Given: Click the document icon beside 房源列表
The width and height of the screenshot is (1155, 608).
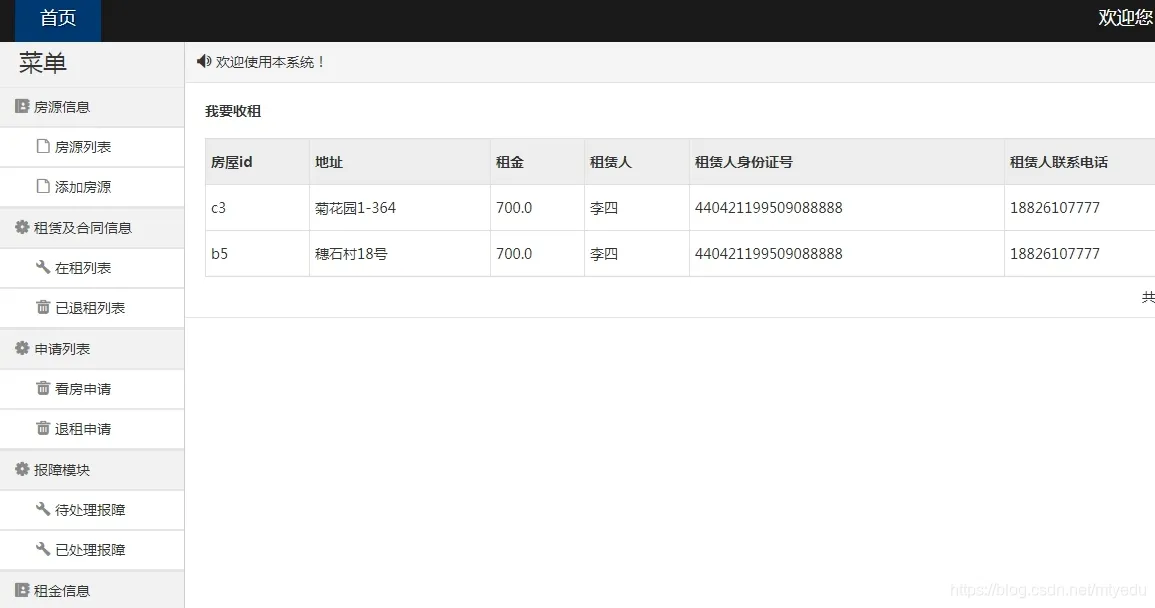Looking at the screenshot, I should 43,146.
